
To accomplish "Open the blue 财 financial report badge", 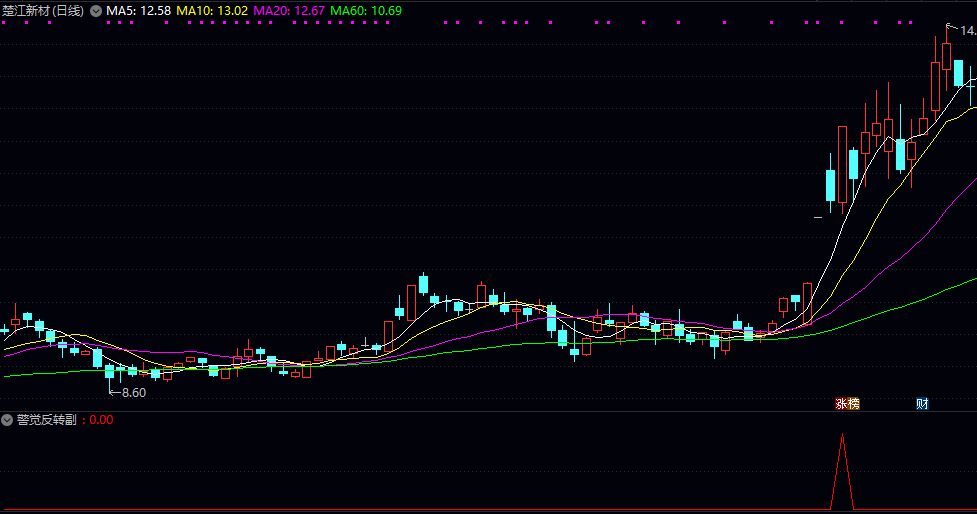I will click(x=922, y=404).
